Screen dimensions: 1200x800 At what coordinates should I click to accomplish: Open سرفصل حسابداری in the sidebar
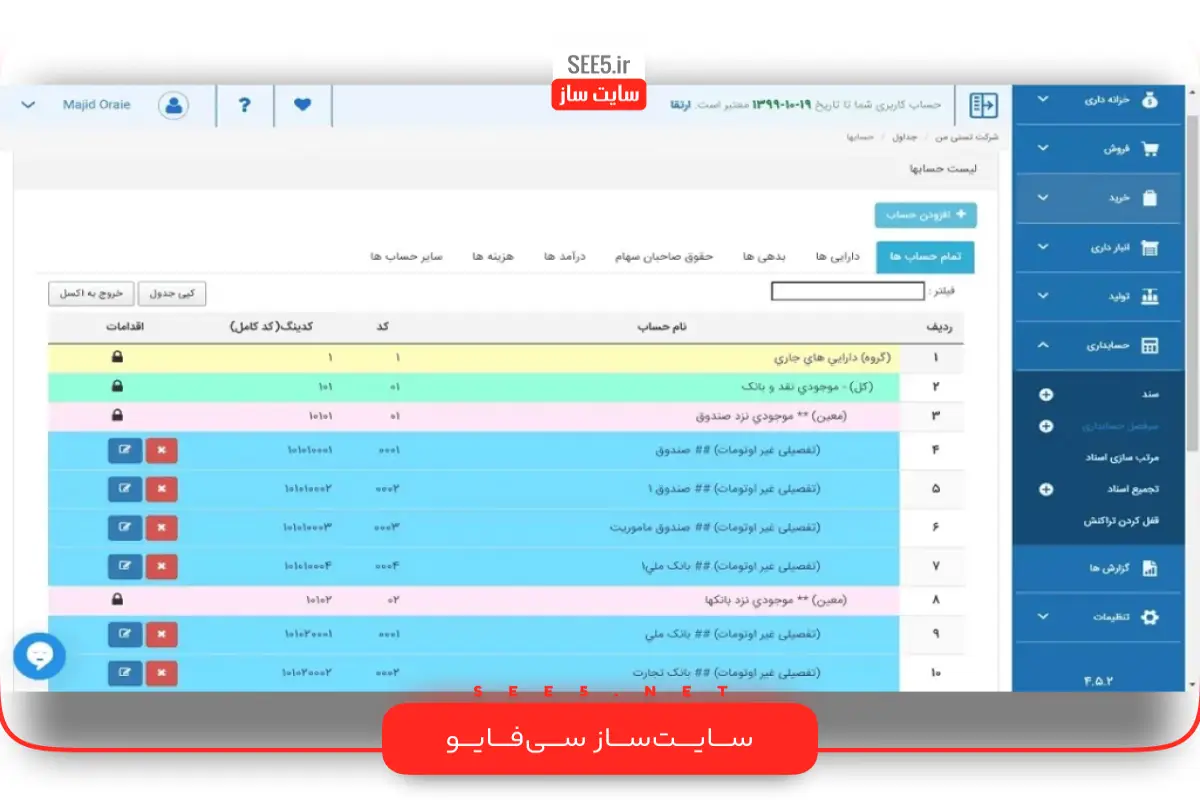point(1119,426)
